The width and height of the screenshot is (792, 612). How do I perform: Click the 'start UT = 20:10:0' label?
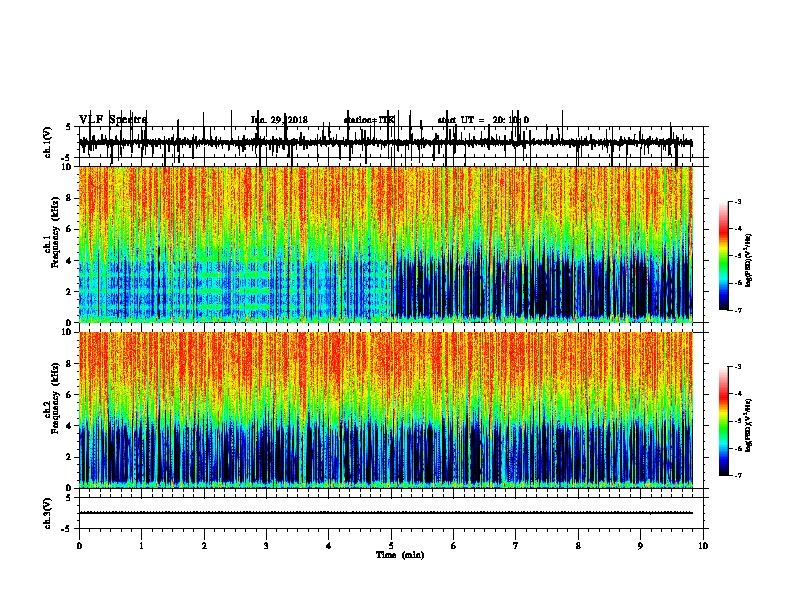(483, 120)
